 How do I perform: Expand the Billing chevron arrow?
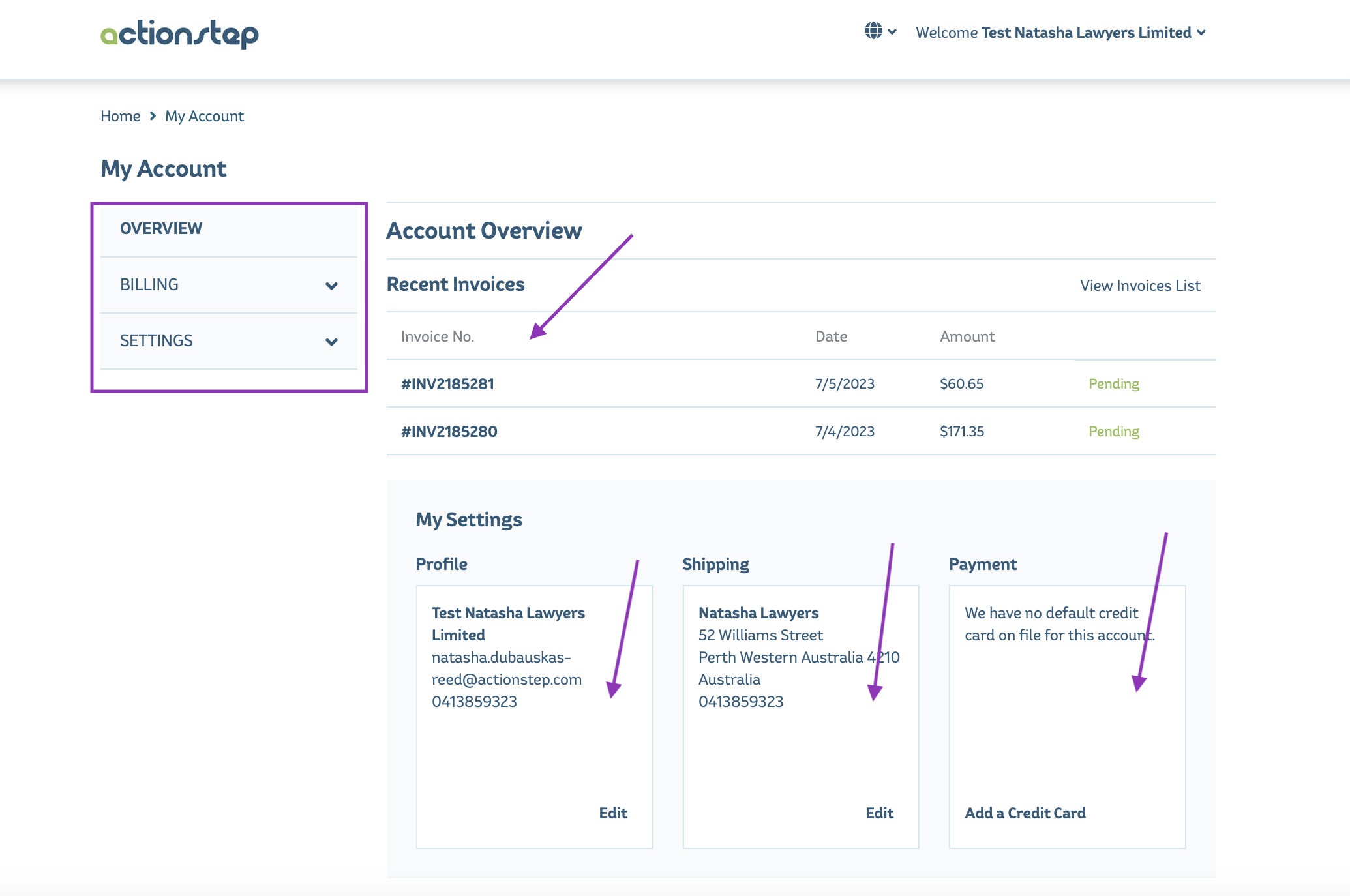click(x=331, y=286)
